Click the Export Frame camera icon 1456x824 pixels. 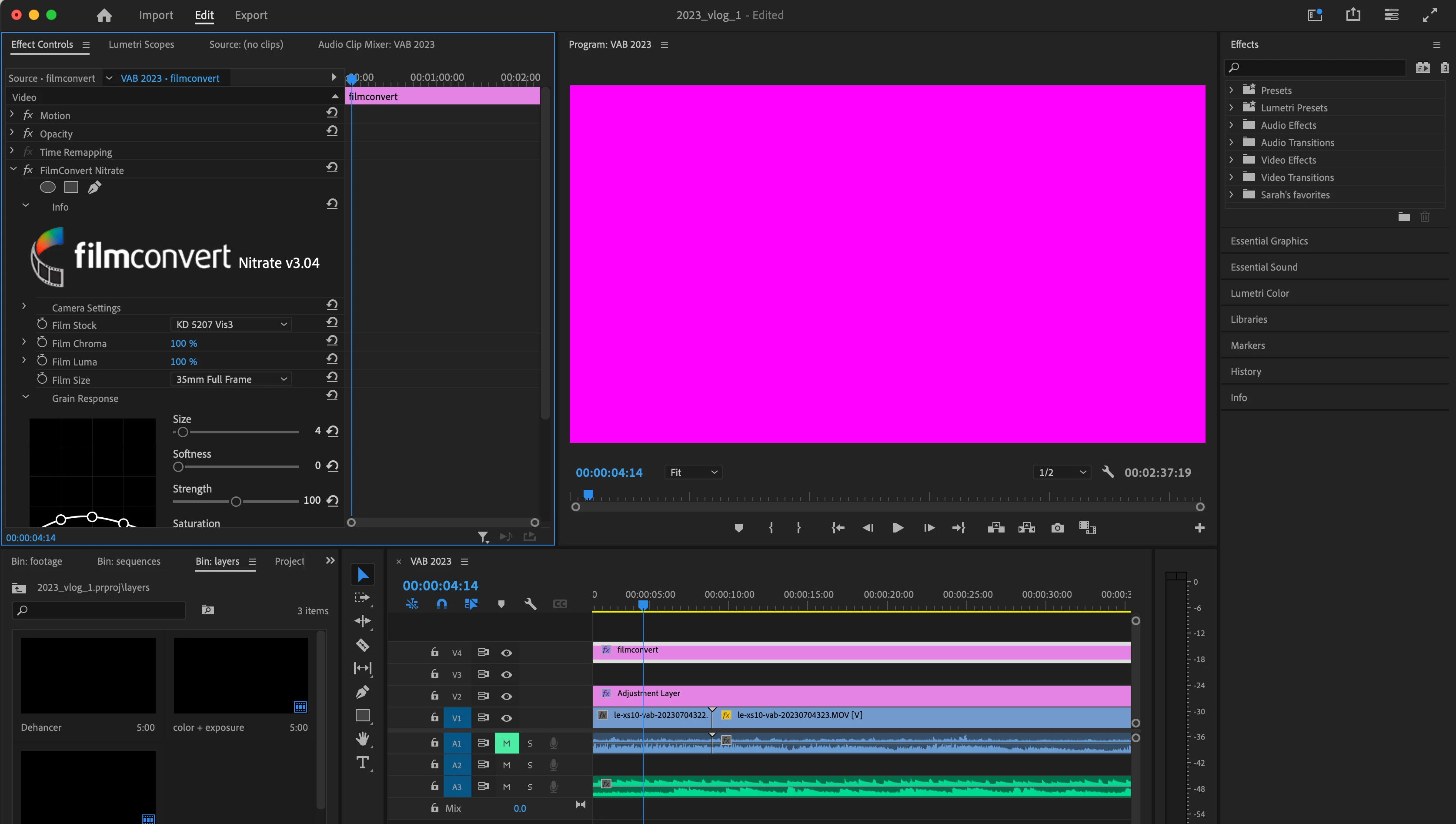[x=1057, y=528]
